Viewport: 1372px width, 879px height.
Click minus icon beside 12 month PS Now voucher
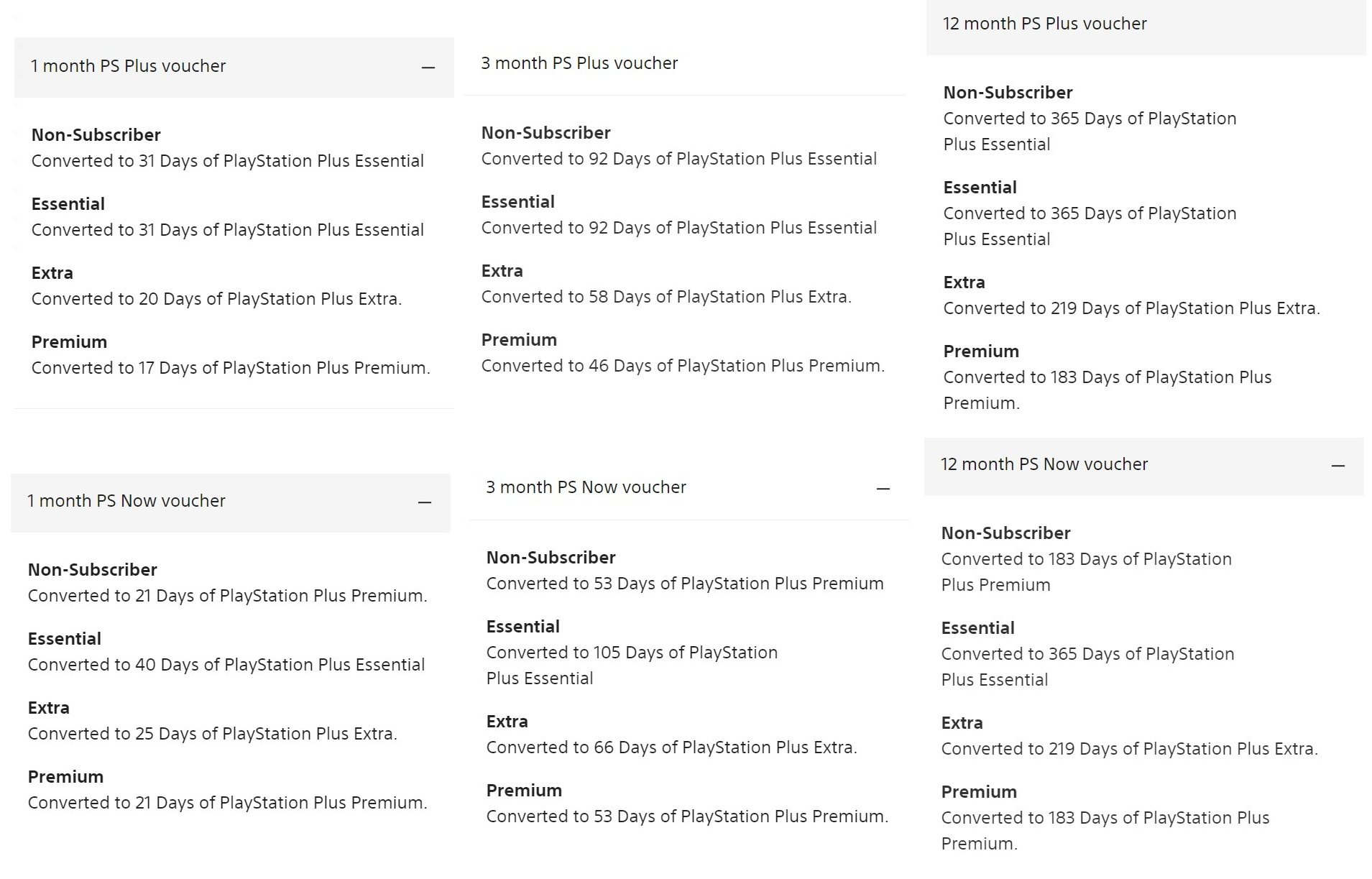(x=1338, y=466)
